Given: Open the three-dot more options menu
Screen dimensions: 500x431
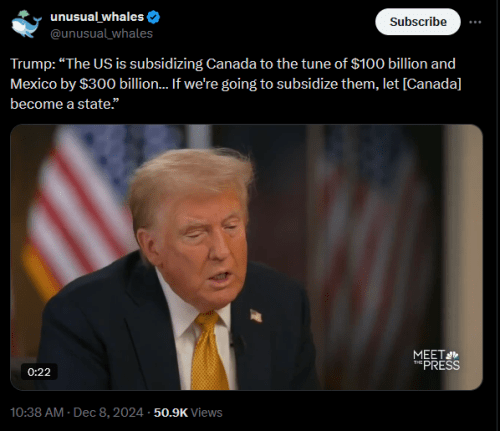Looking at the screenshot, I should [x=475, y=22].
